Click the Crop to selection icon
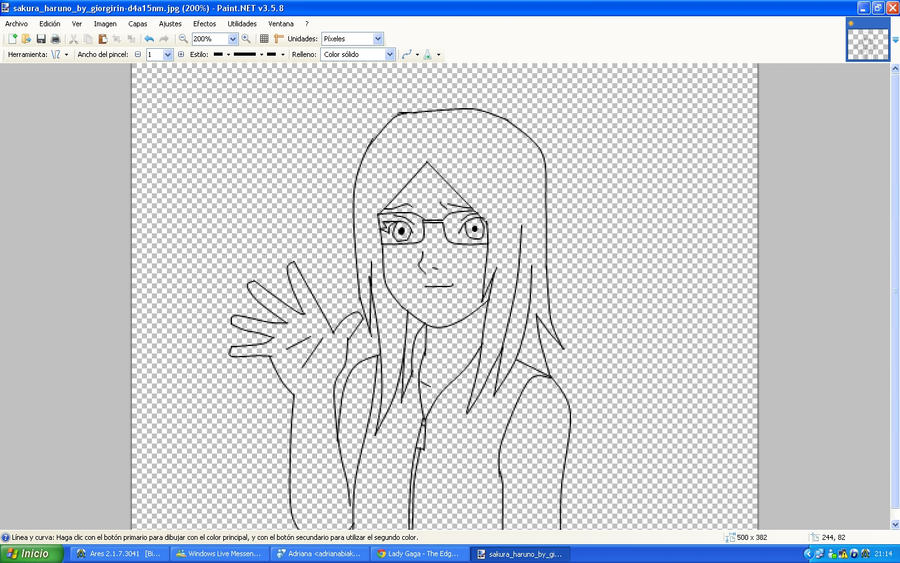This screenshot has height=563, width=900. point(117,39)
